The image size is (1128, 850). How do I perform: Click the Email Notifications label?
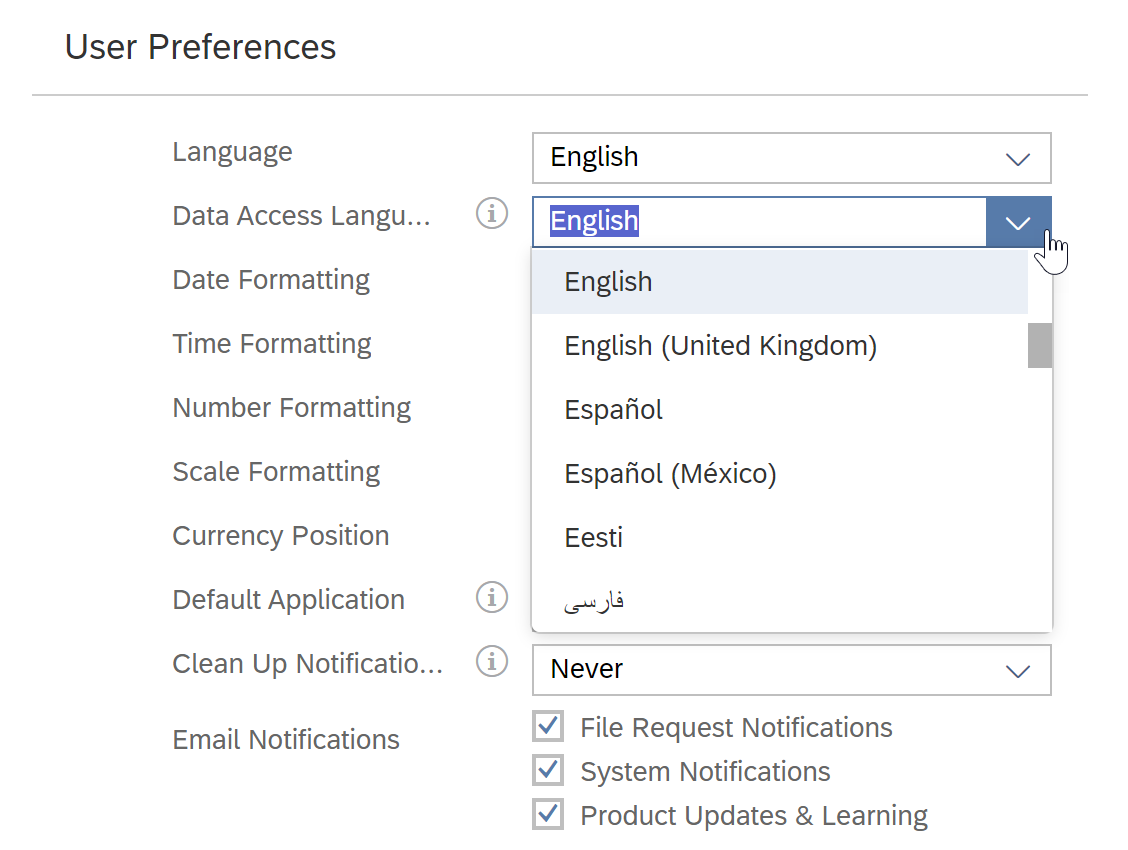coord(286,739)
